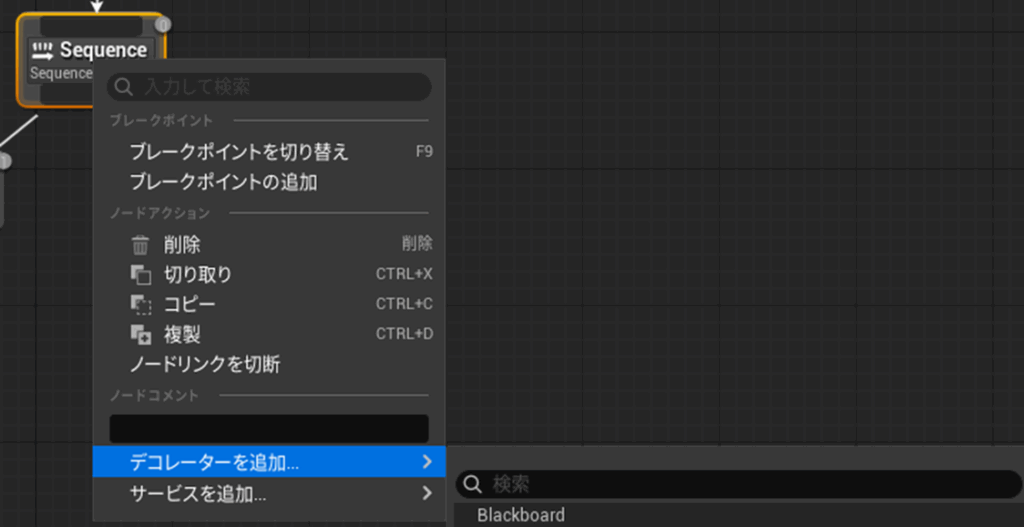Click the 入力して検索 search field
The image size is (1024, 527).
(x=280, y=87)
